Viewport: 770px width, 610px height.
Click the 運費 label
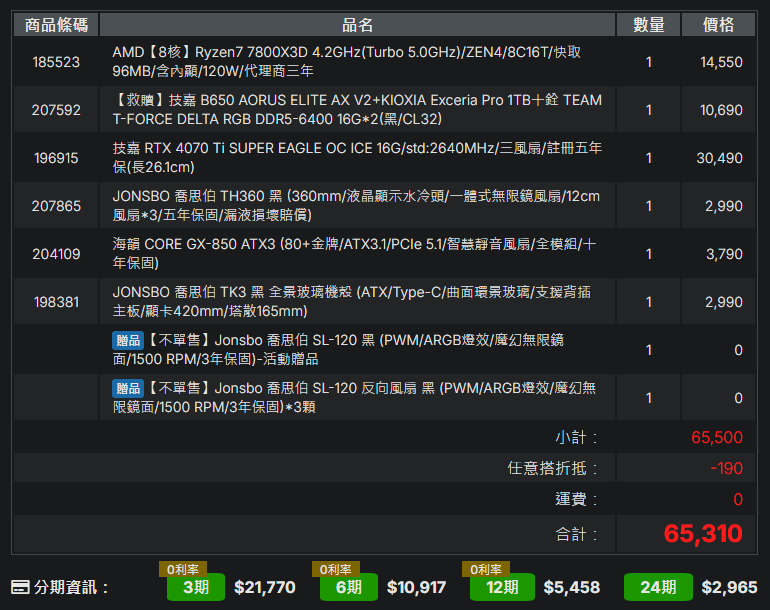click(x=576, y=499)
